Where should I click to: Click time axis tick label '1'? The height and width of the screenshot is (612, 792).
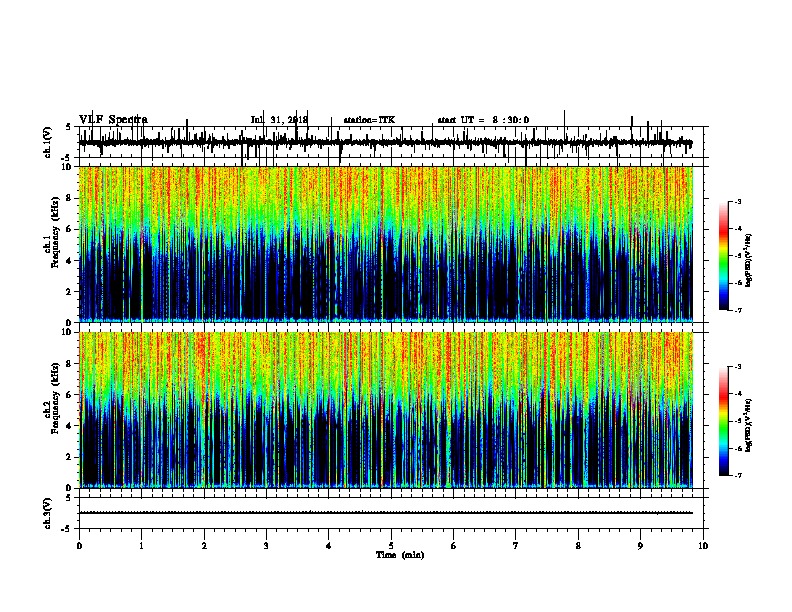click(x=141, y=546)
